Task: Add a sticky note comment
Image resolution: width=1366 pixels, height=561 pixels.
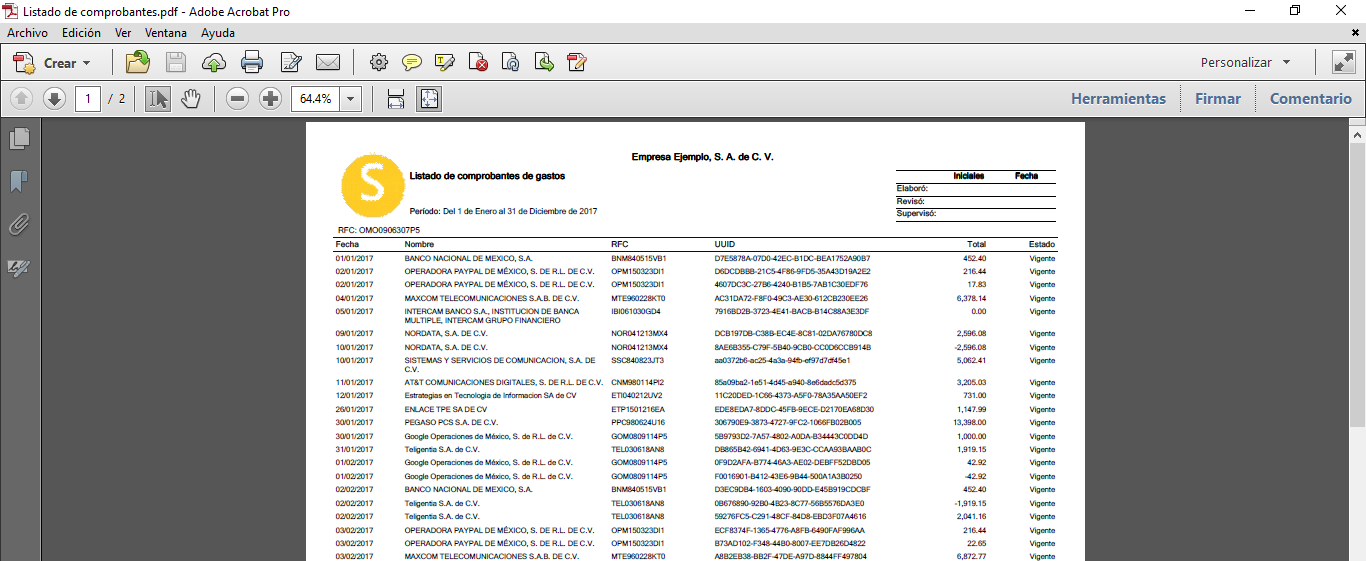Action: coord(411,63)
